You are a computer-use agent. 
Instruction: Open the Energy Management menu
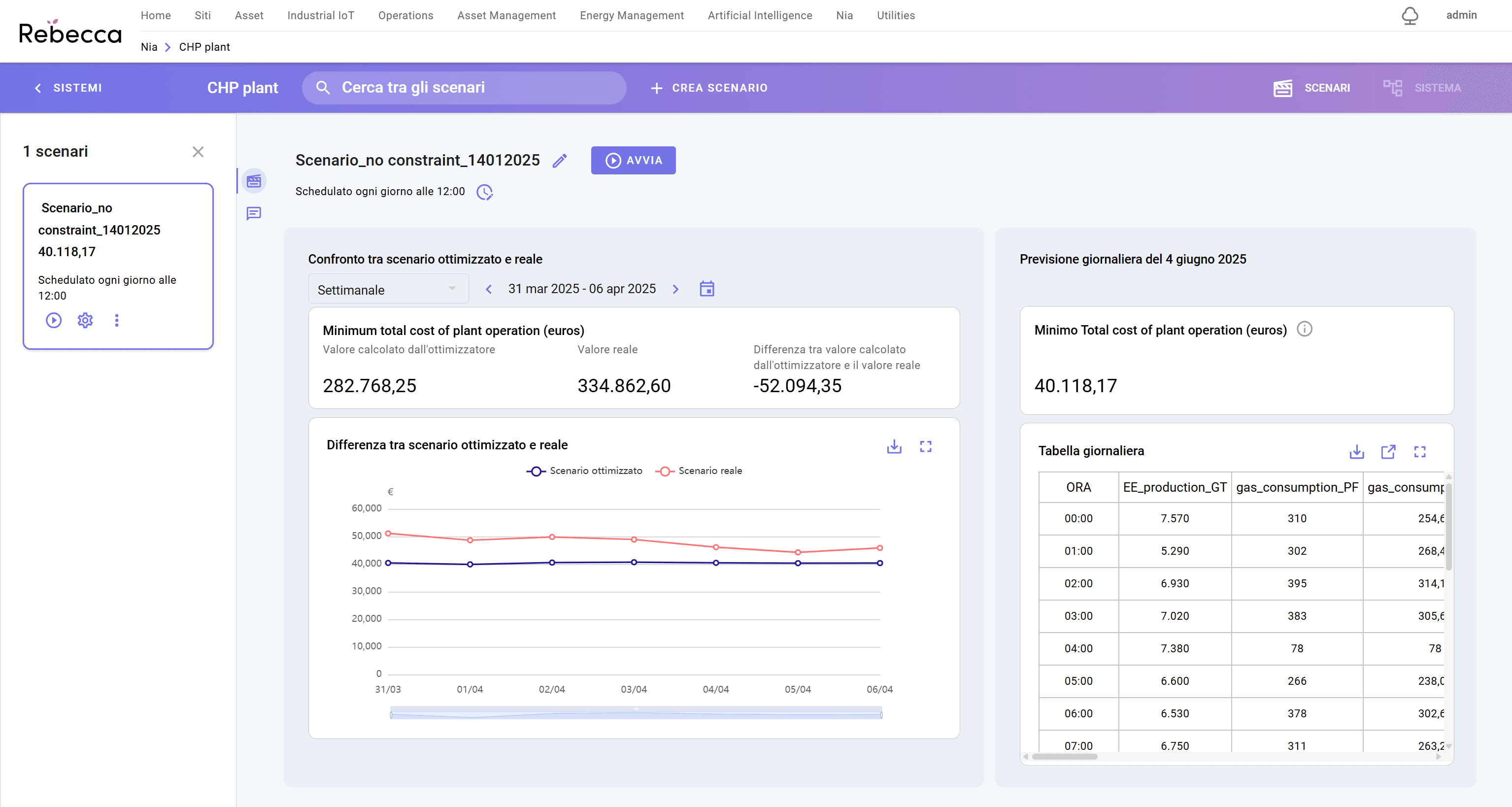(632, 16)
